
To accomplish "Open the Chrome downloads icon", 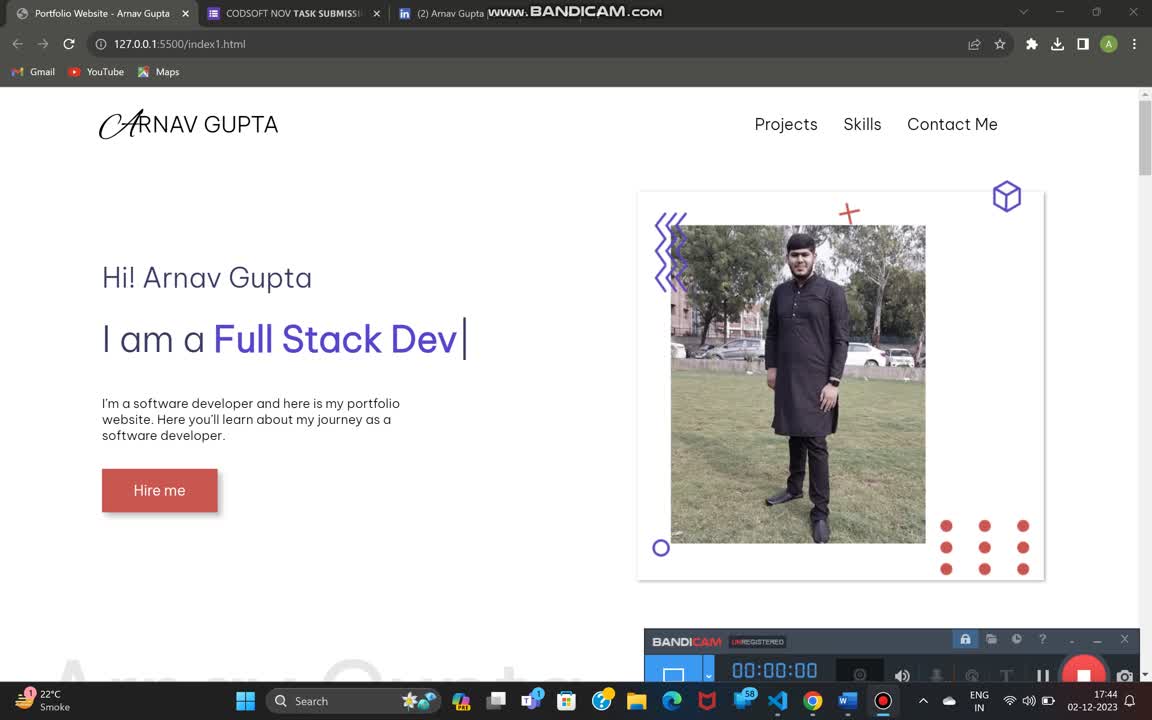I will pos(1057,44).
